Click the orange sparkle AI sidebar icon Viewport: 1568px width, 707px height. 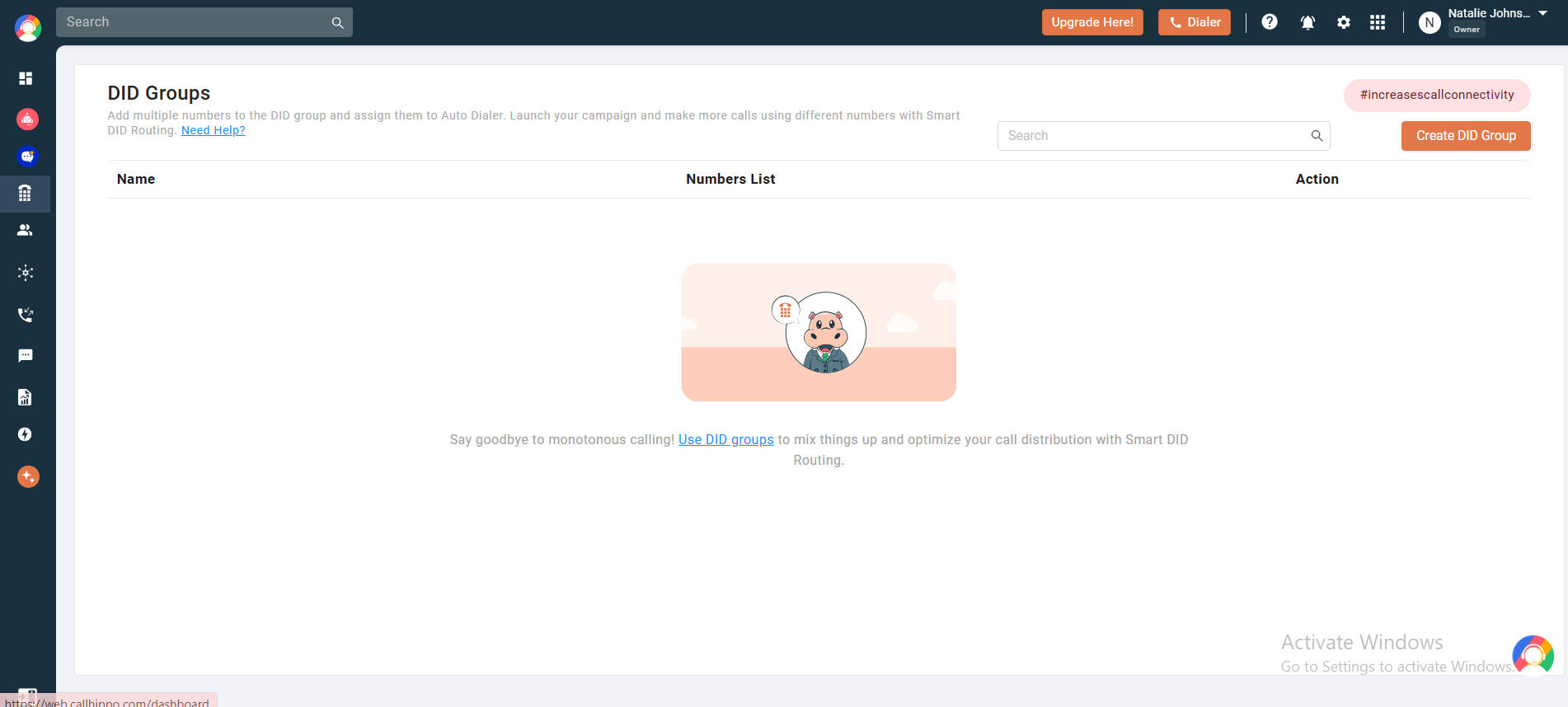pyautogui.click(x=28, y=476)
